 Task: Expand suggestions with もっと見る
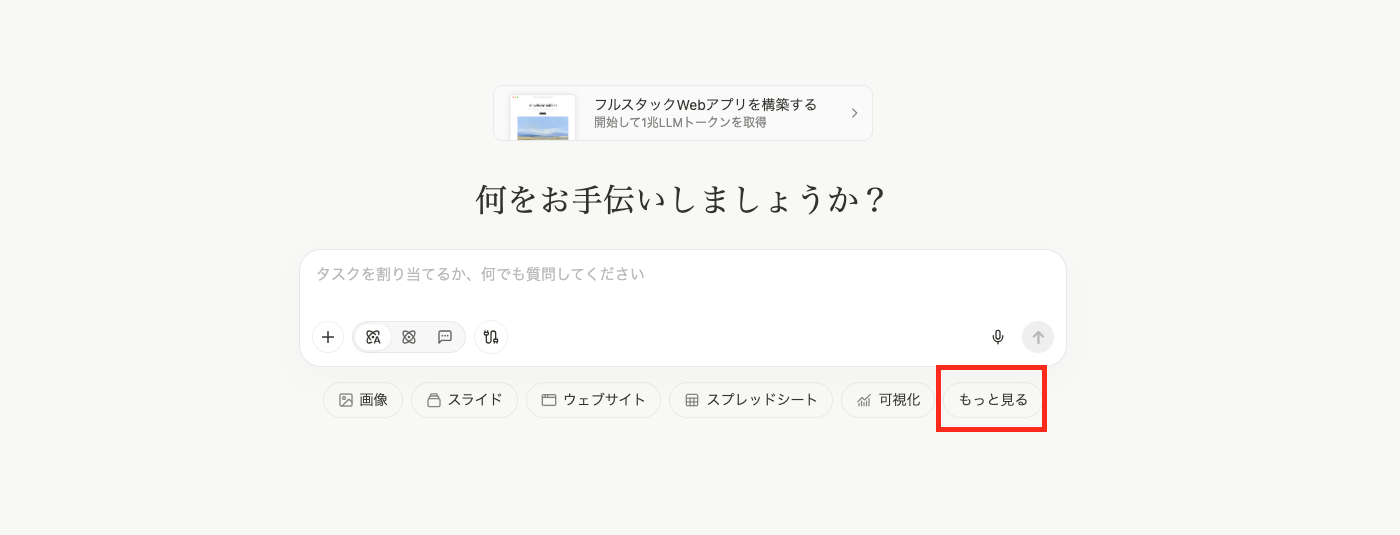[x=993, y=400]
